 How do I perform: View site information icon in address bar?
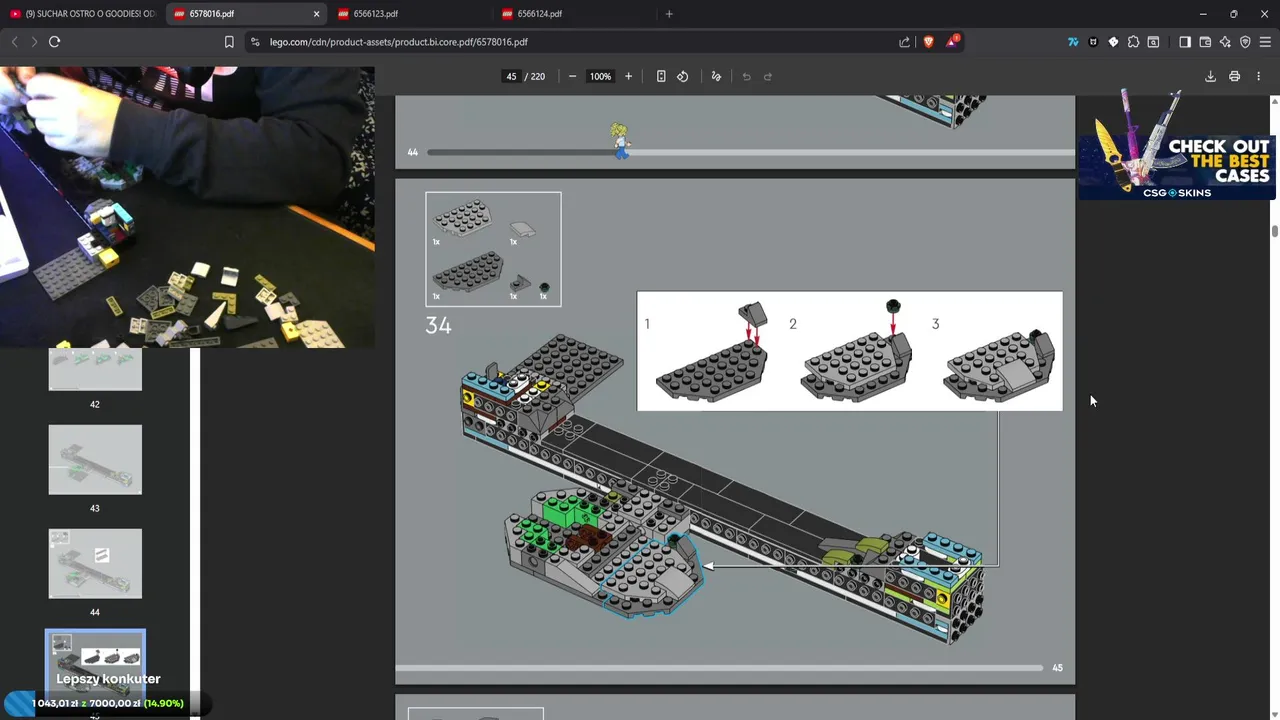(x=255, y=42)
